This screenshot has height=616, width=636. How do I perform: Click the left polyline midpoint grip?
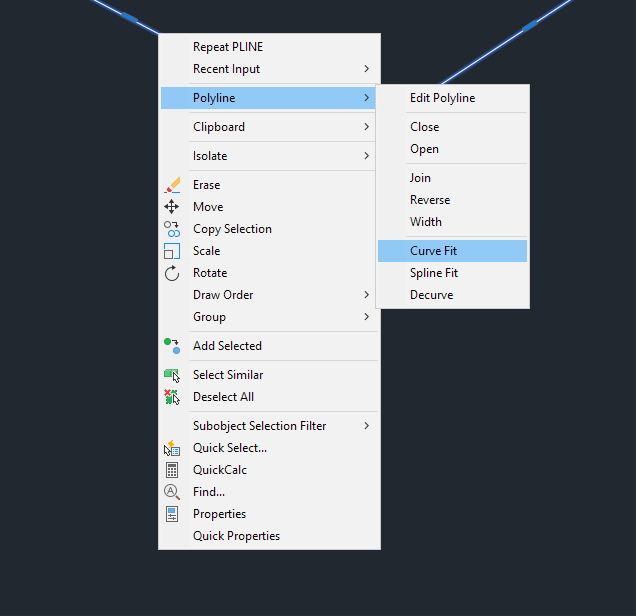pyautogui.click(x=129, y=17)
